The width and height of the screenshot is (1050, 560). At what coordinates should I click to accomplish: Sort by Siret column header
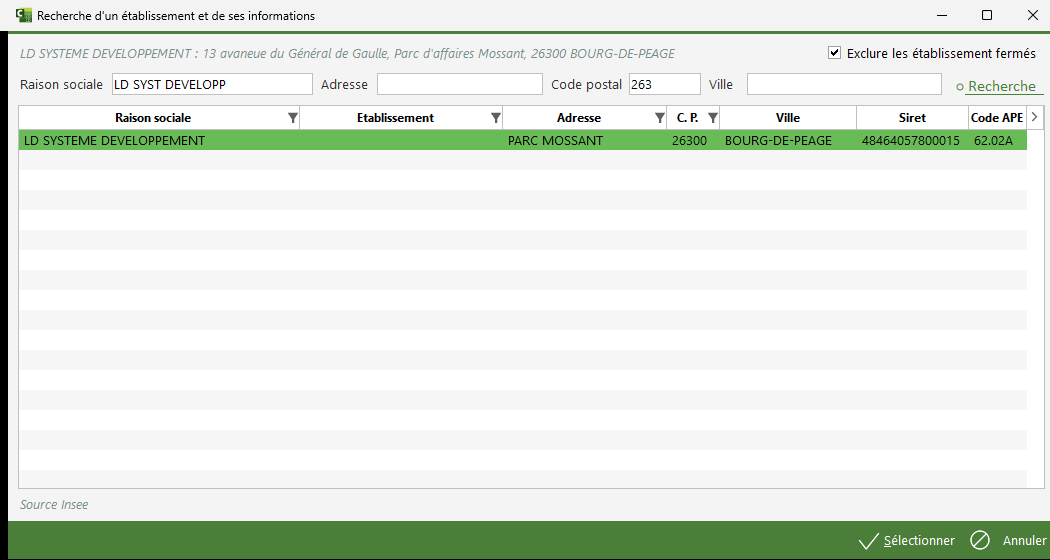click(911, 118)
